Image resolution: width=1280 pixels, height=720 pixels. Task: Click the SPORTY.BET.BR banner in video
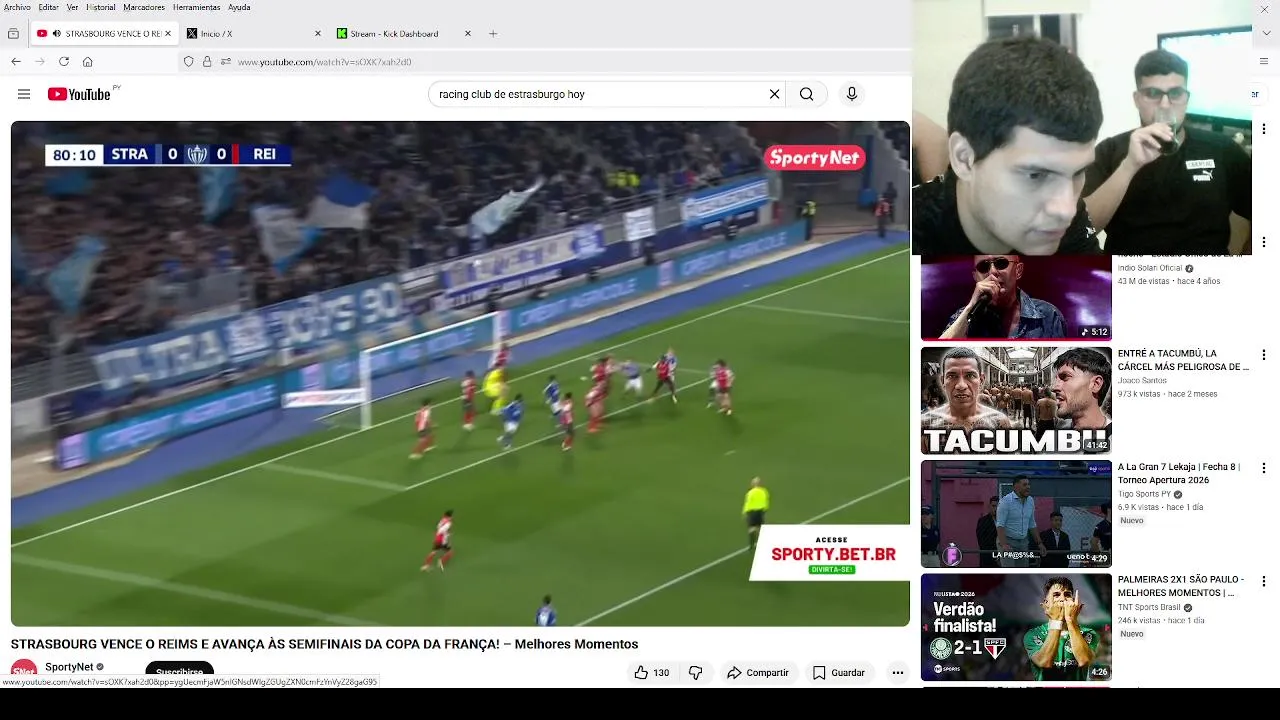click(831, 553)
